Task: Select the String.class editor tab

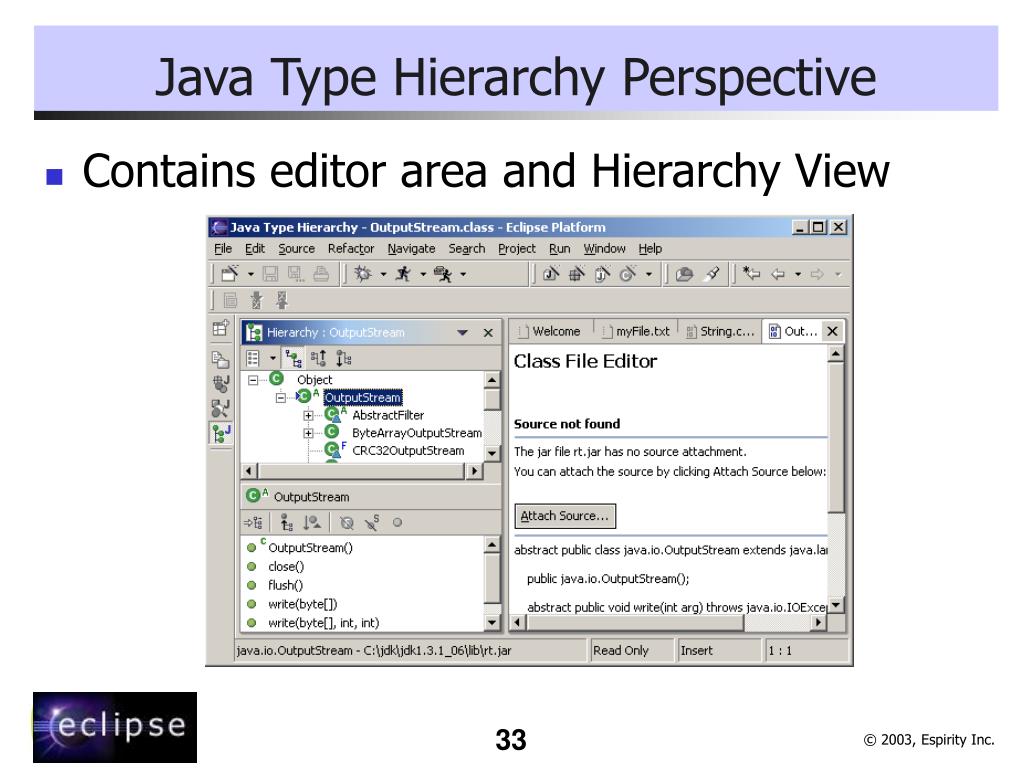Action: click(720, 331)
